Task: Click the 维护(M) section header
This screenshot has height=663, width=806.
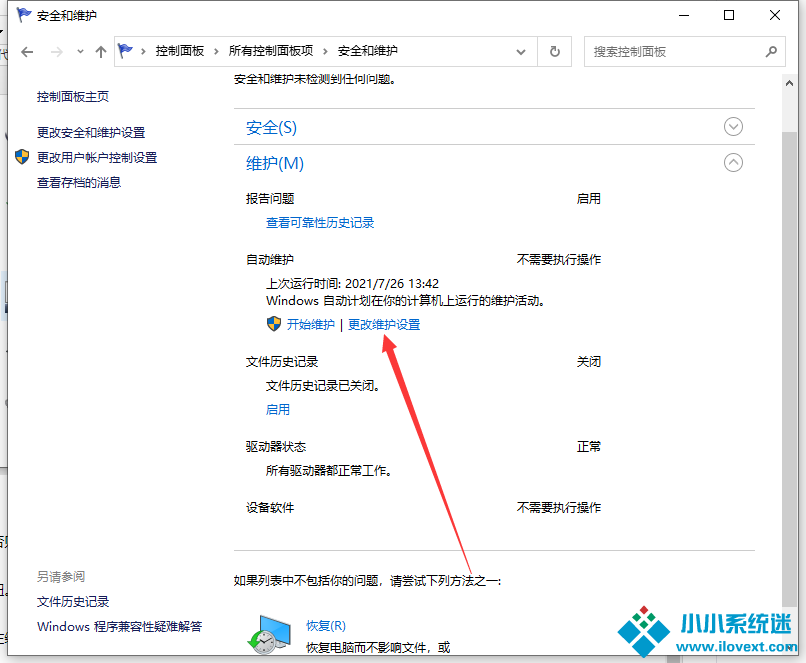Action: [275, 163]
